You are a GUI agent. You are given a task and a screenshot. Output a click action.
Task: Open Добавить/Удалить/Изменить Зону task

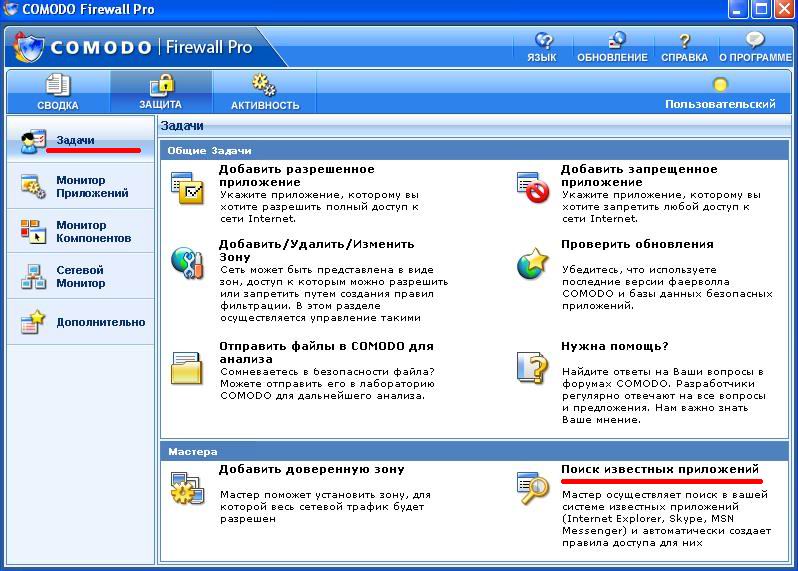coord(317,250)
